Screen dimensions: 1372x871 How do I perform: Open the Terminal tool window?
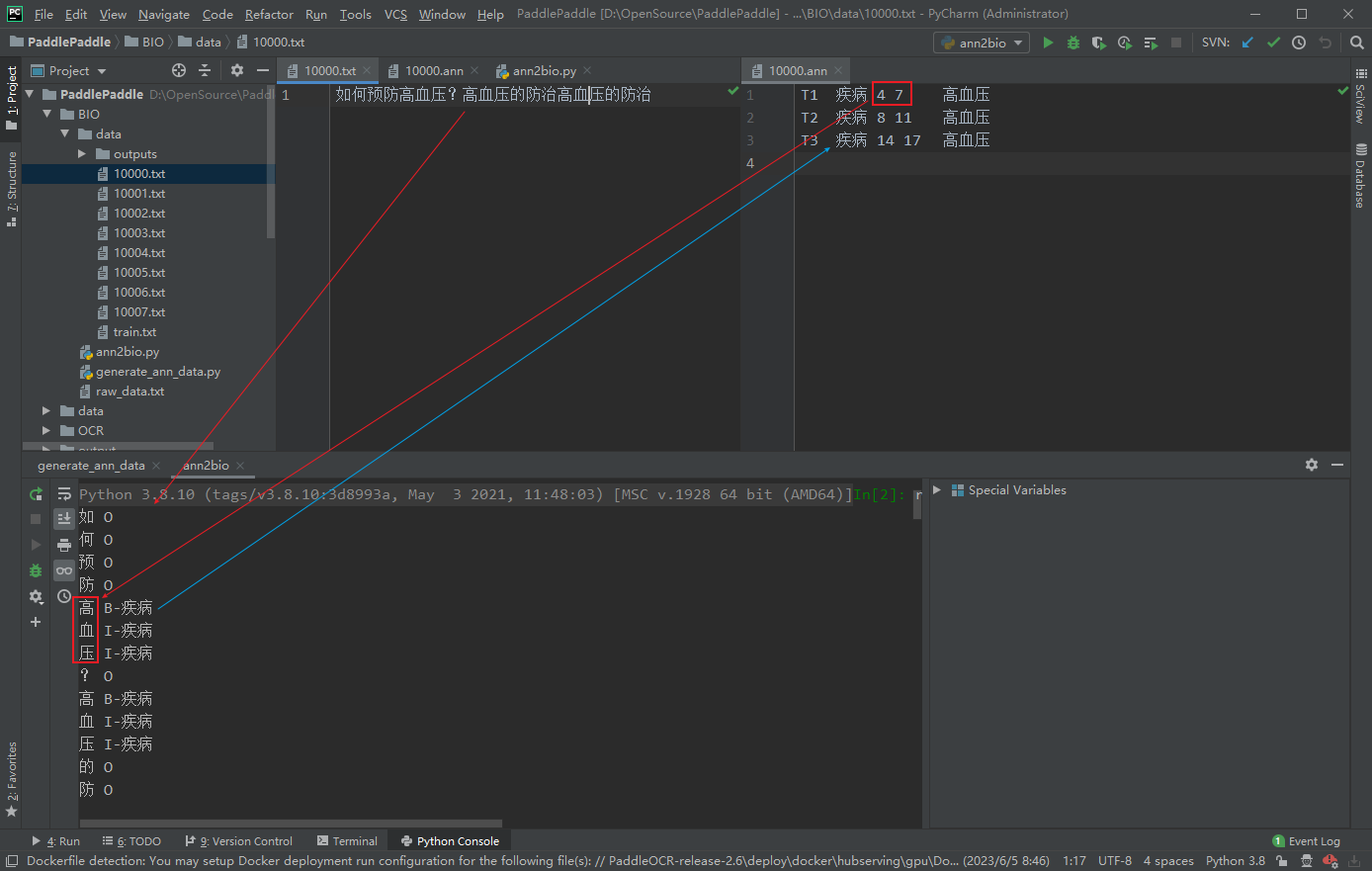(x=348, y=841)
